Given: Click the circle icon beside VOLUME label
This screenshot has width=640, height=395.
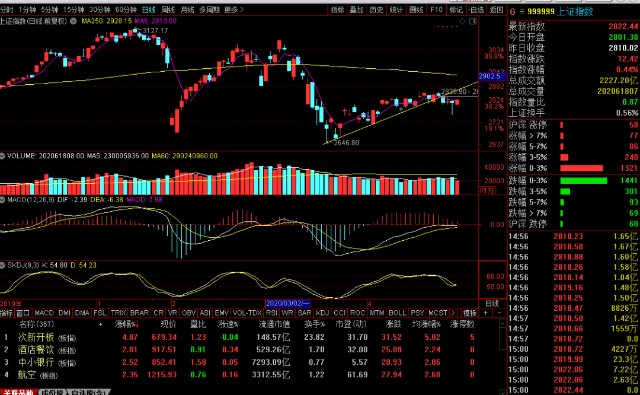Looking at the screenshot, I should coord(2,156).
